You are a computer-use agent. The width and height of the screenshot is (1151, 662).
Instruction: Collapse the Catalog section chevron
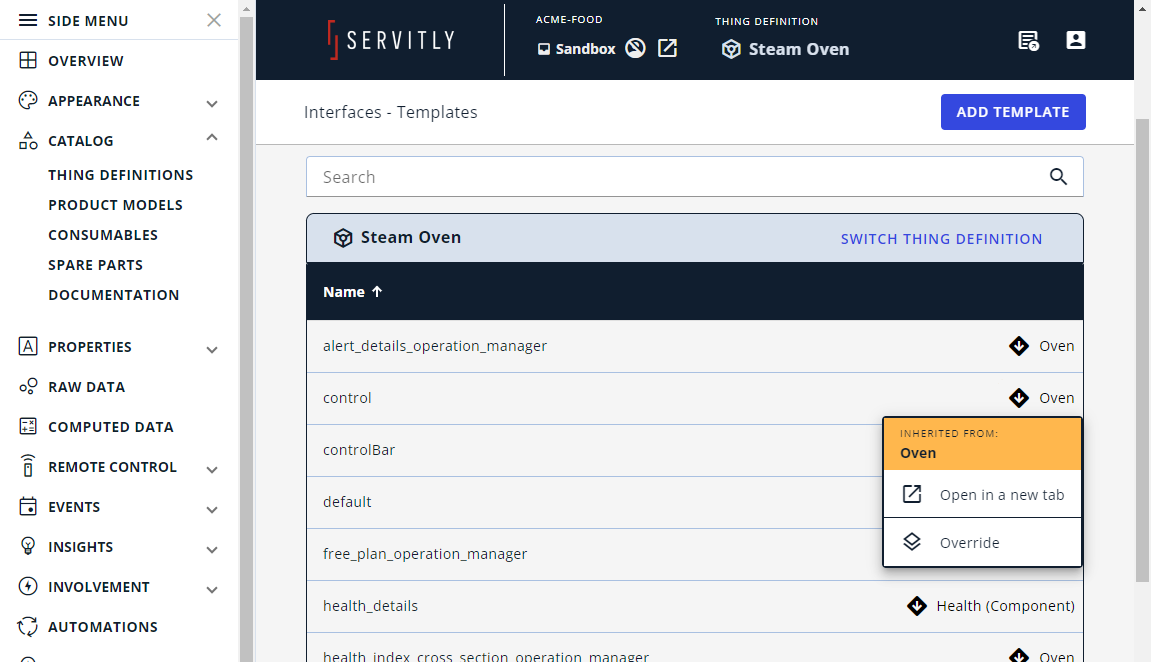(x=212, y=137)
